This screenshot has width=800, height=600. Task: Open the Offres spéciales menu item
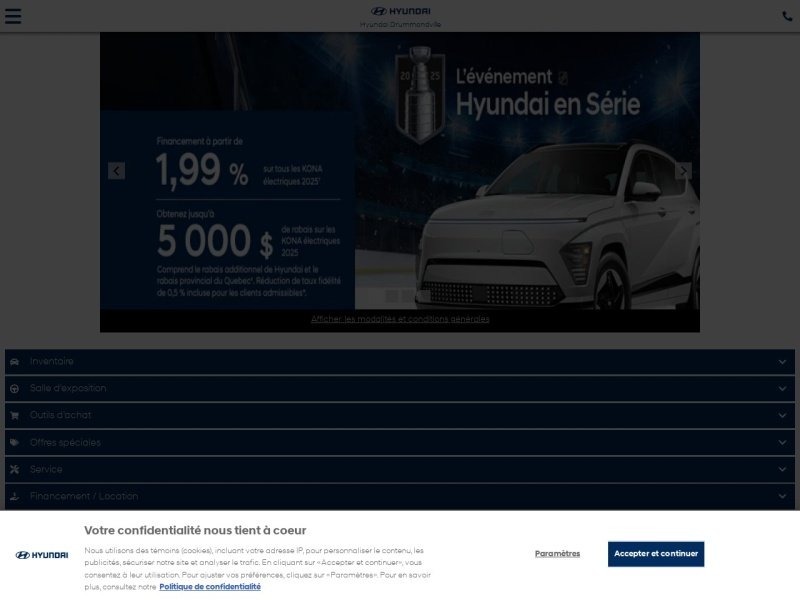[x=400, y=442]
